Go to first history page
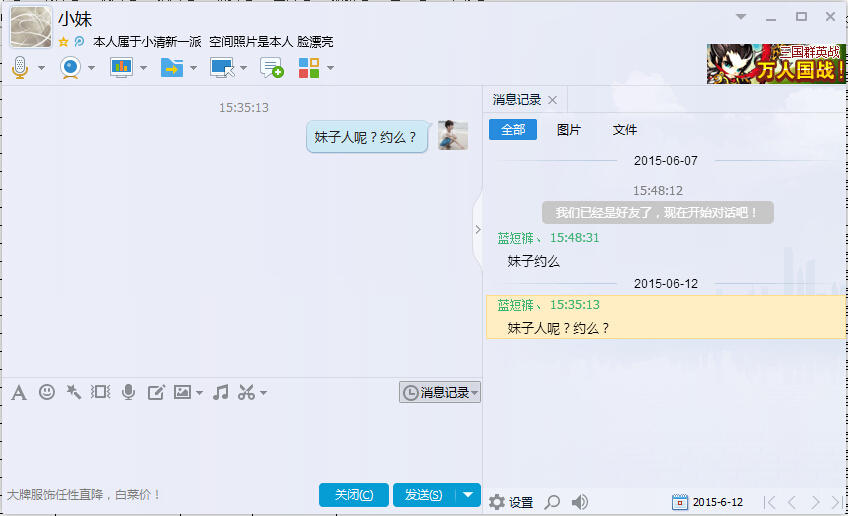 tap(770, 502)
